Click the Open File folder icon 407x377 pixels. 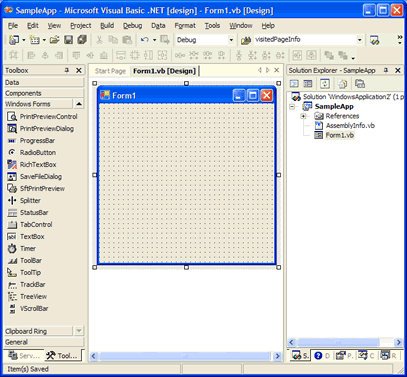pyautogui.click(x=55, y=40)
